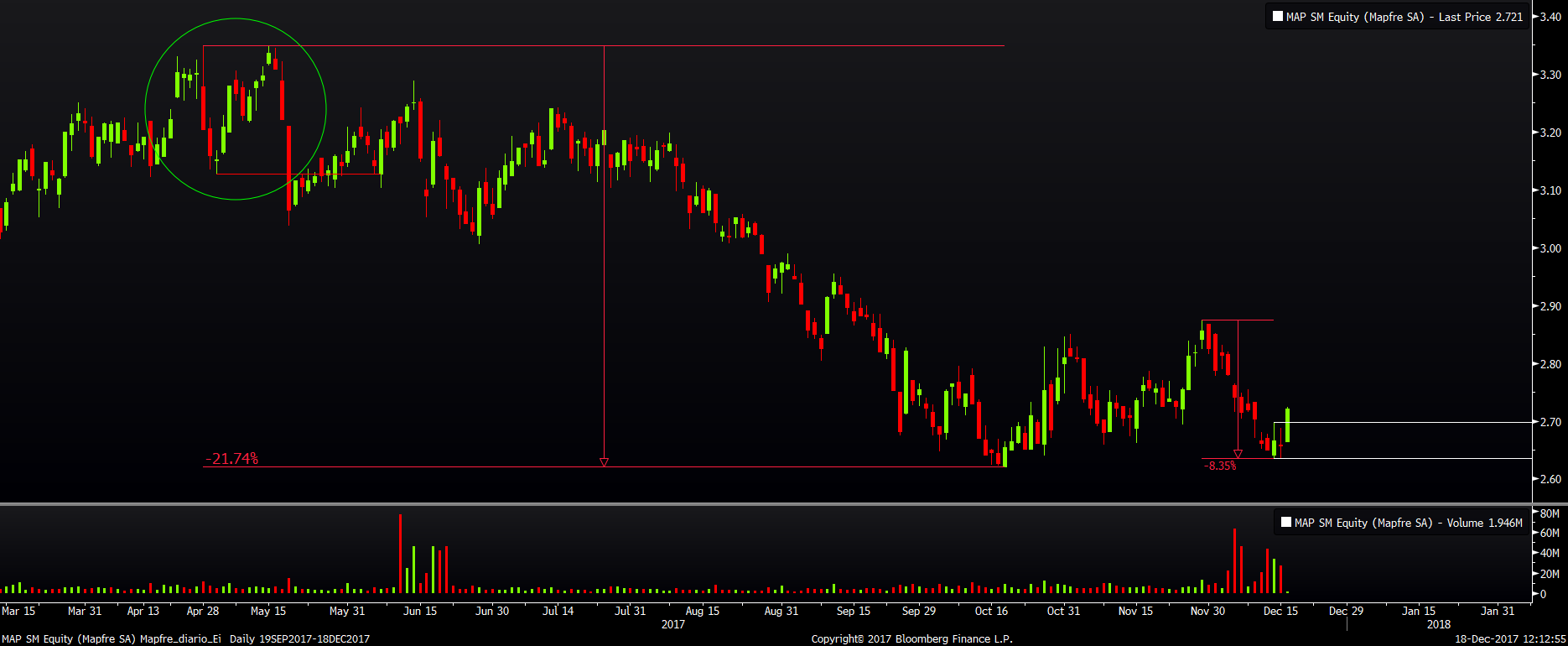Click the Nov 30 date label
This screenshot has width=1568, height=646.
[1207, 611]
